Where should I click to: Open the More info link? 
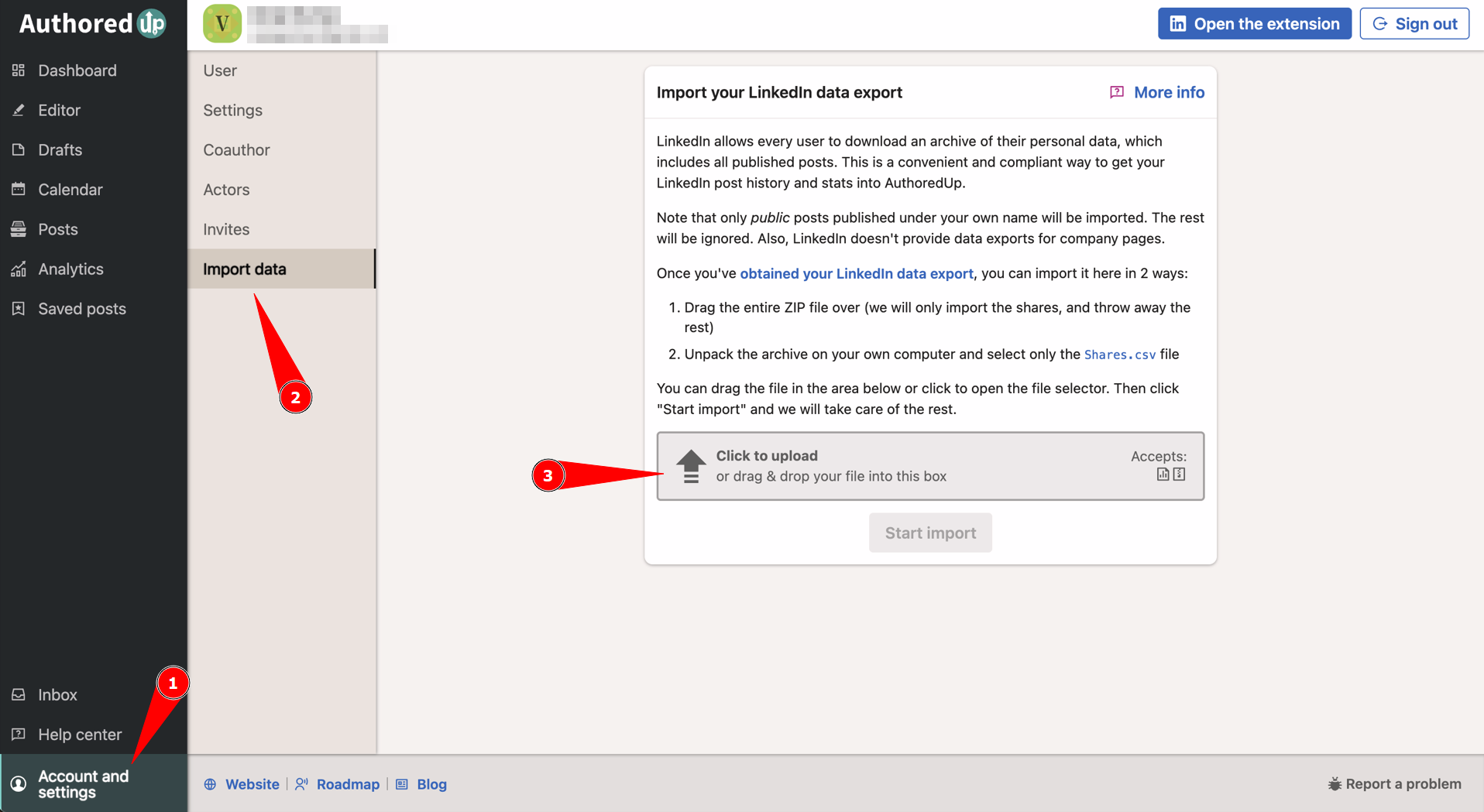click(1168, 92)
